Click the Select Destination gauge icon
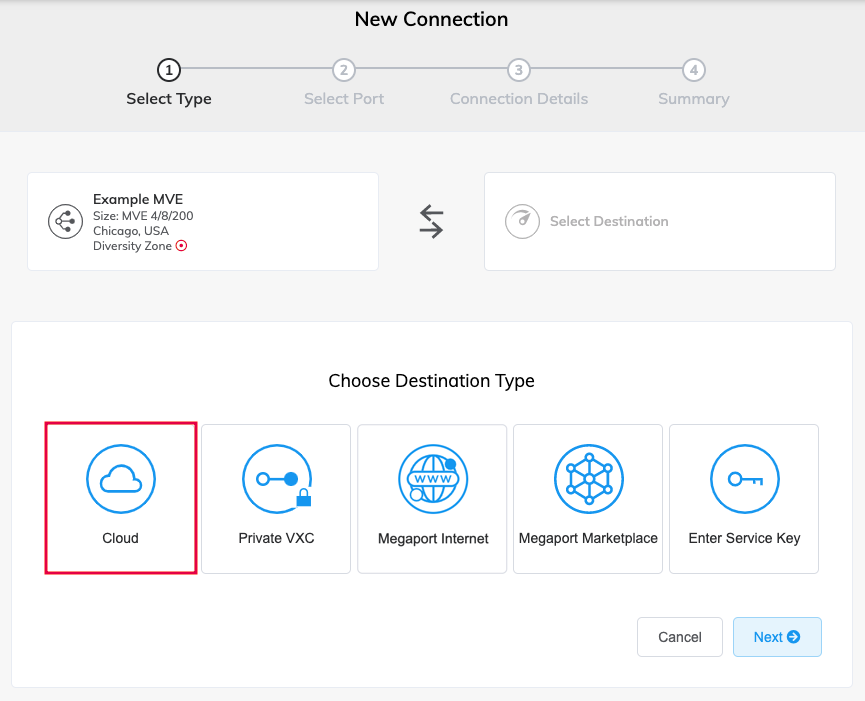 point(522,221)
